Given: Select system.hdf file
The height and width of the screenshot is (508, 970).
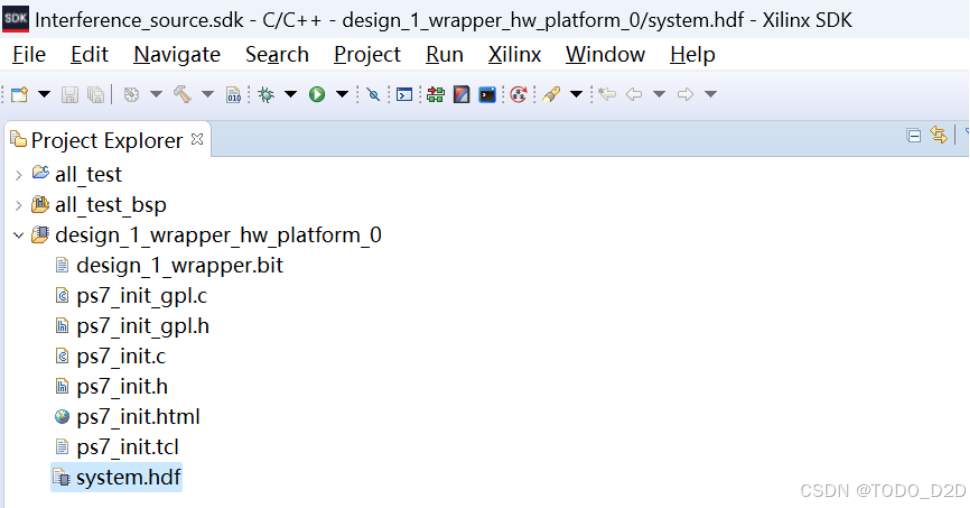Looking at the screenshot, I should [129, 478].
